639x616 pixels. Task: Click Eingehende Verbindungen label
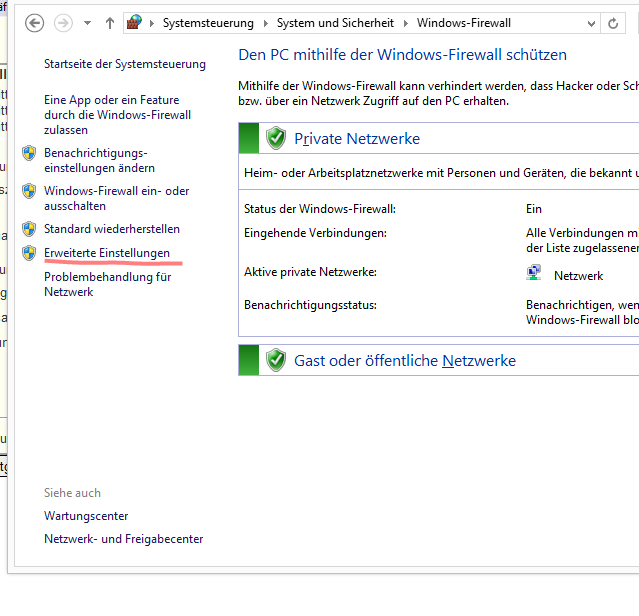(315, 233)
